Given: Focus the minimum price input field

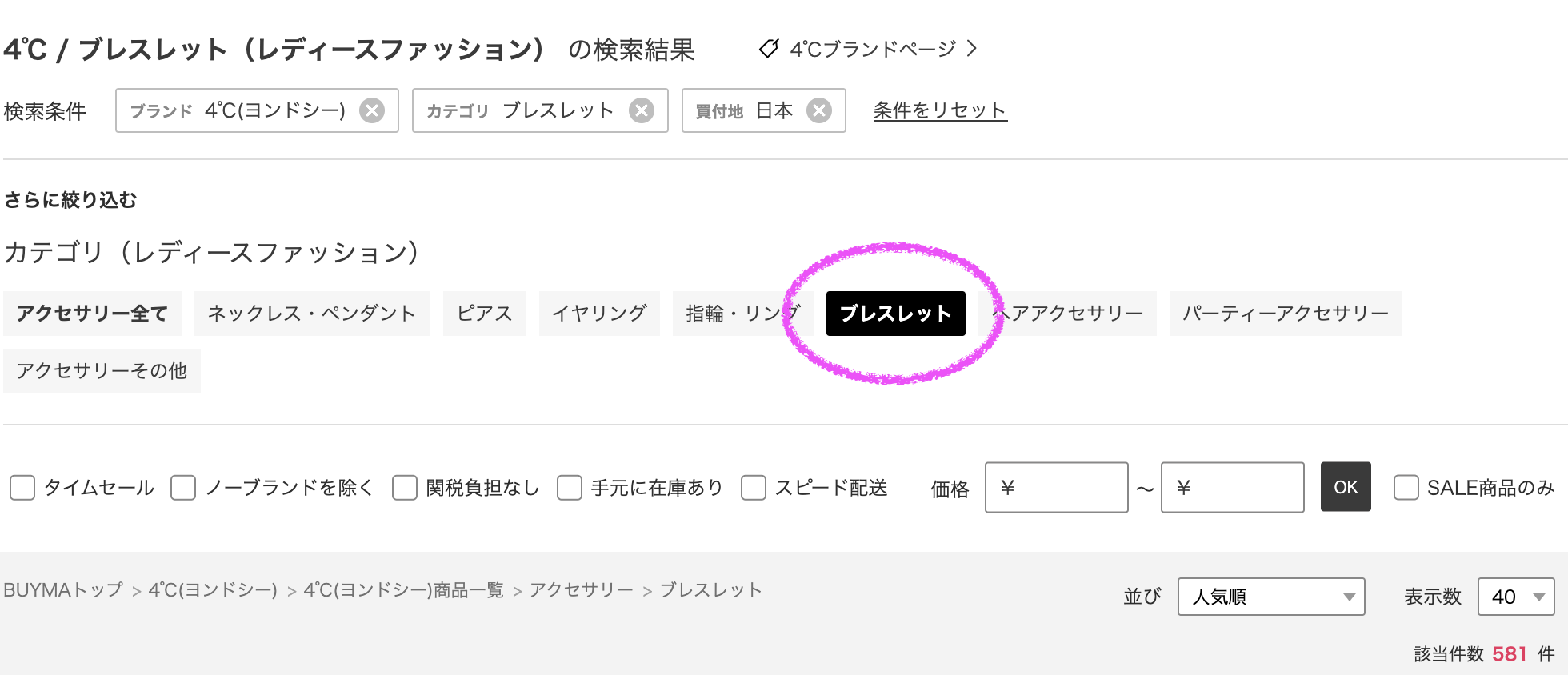Looking at the screenshot, I should click(1057, 487).
